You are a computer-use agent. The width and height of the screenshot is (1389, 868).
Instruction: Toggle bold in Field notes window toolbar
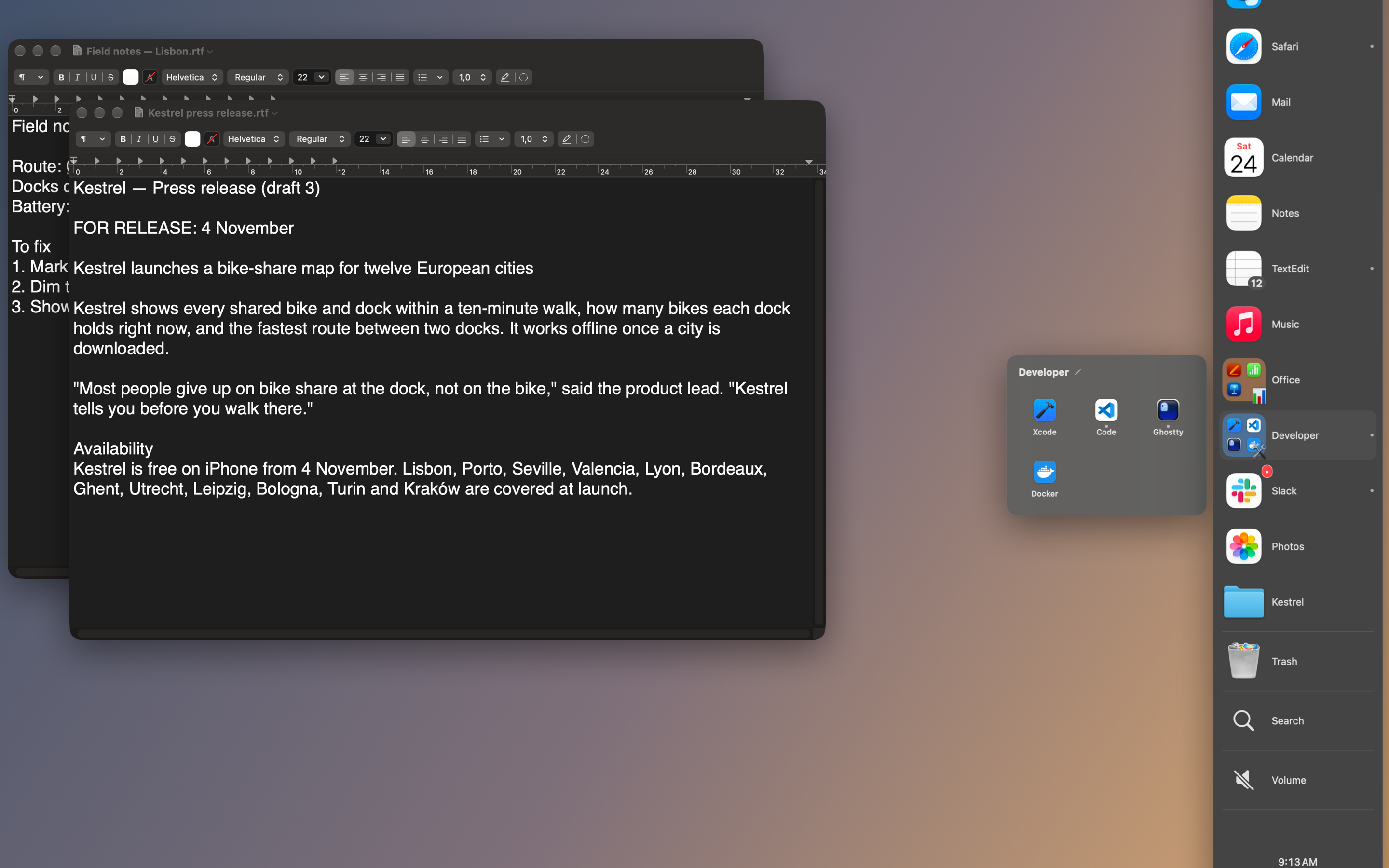click(61, 77)
